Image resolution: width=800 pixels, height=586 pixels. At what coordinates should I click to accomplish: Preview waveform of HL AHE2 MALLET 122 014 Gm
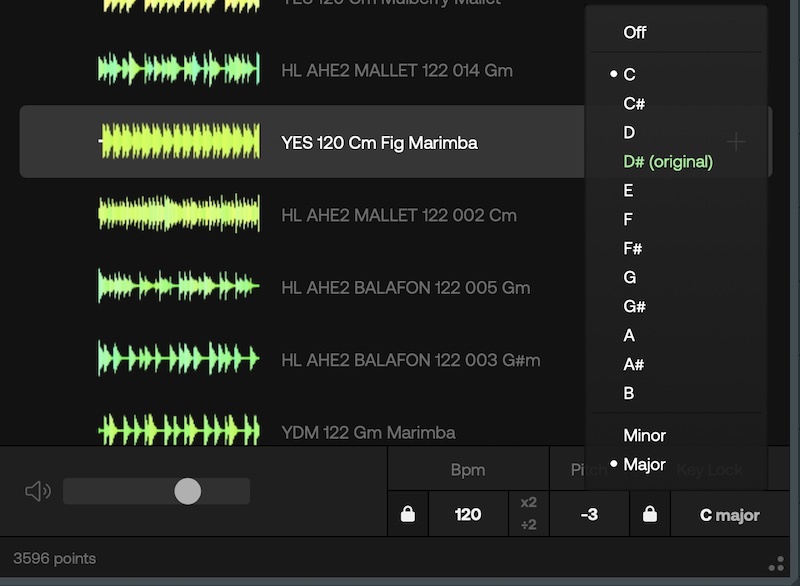(x=179, y=70)
